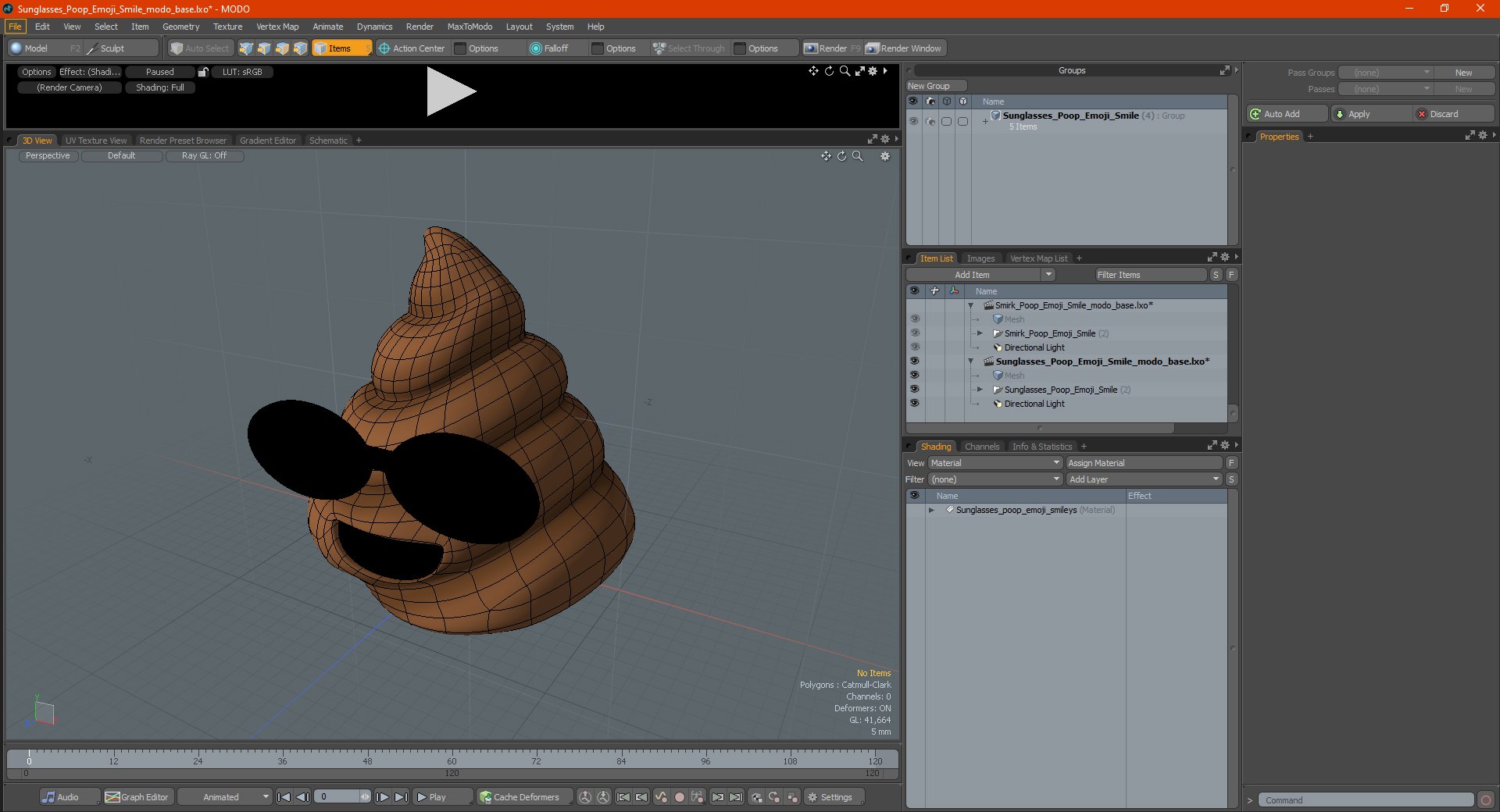Collapse the Smirk_Poop_Emoji_Smile_modo_base.lxo scene tree
Image resolution: width=1500 pixels, height=812 pixels.
(970, 305)
